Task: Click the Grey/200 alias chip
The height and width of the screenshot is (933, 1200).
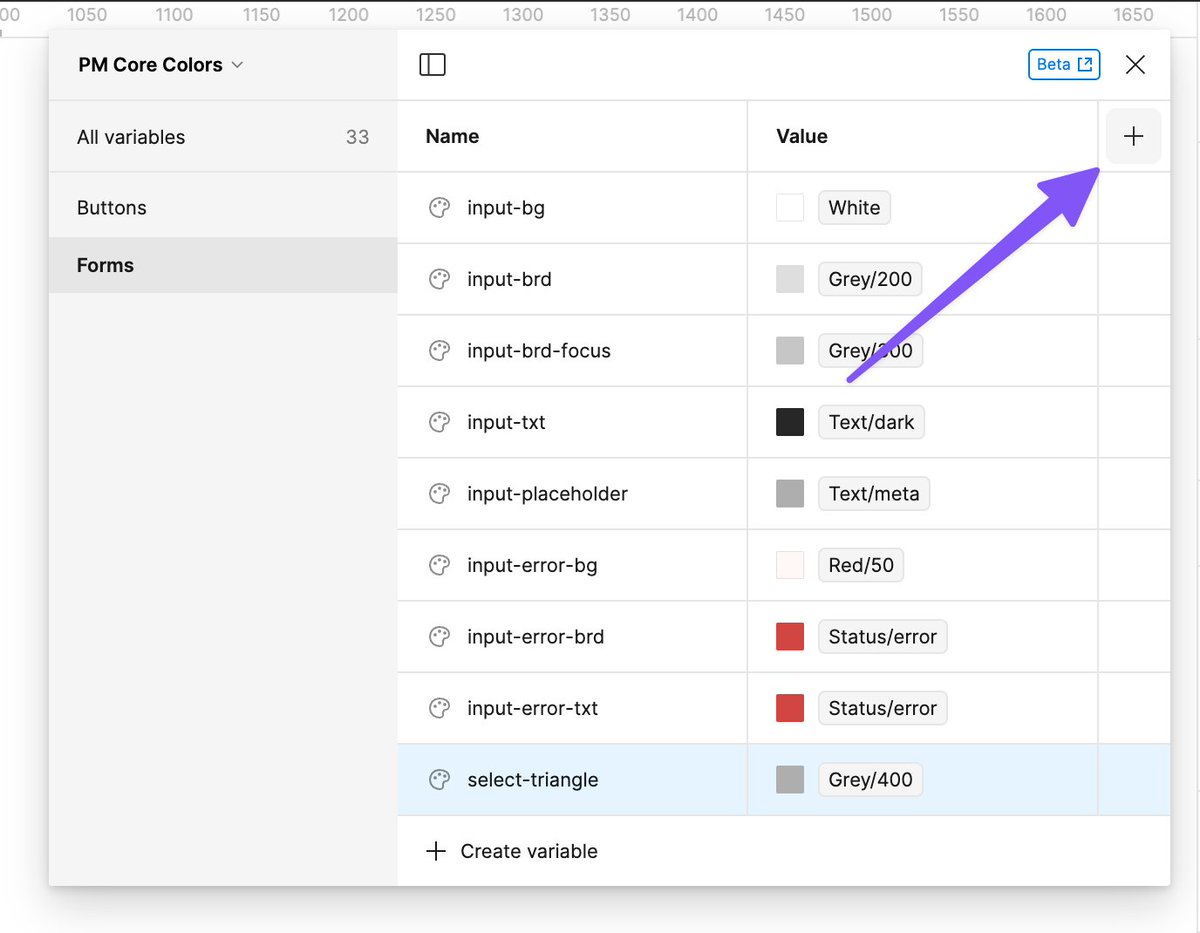Action: tap(870, 279)
